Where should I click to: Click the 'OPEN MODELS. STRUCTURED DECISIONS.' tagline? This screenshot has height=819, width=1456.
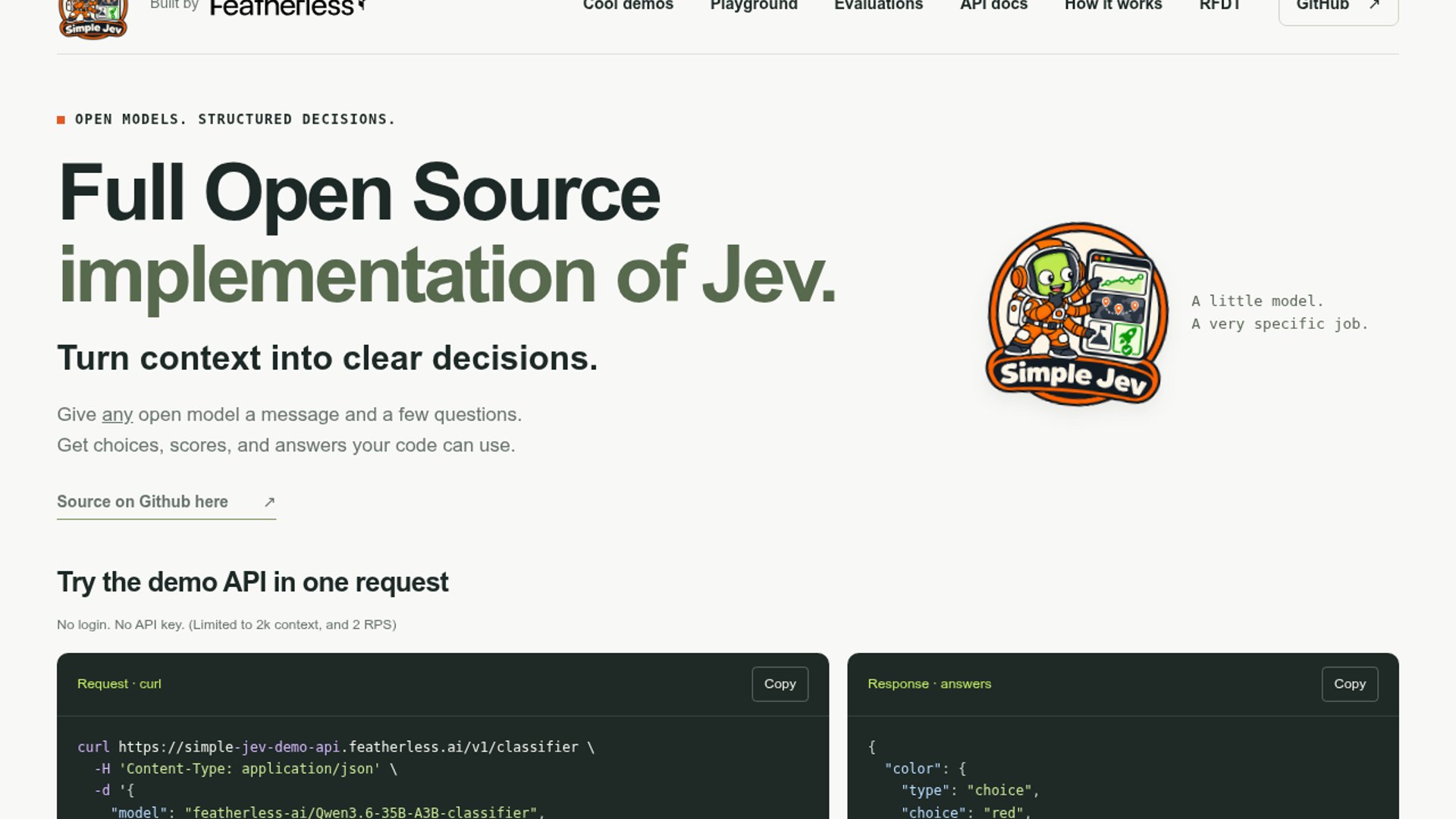235,119
